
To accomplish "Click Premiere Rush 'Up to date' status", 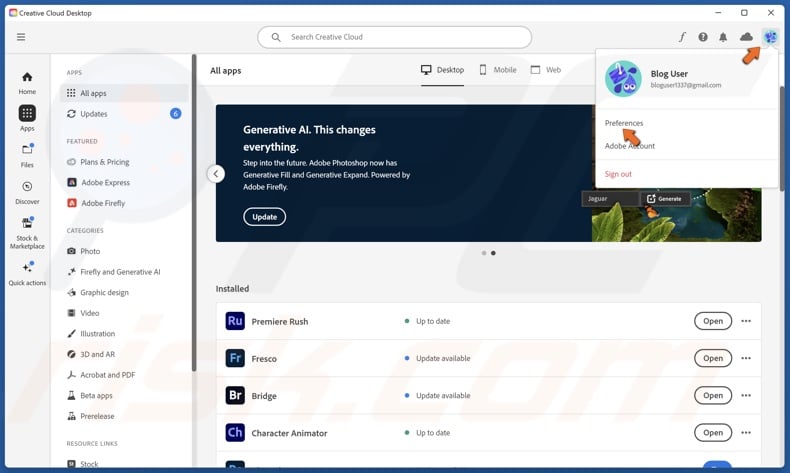I will (433, 321).
